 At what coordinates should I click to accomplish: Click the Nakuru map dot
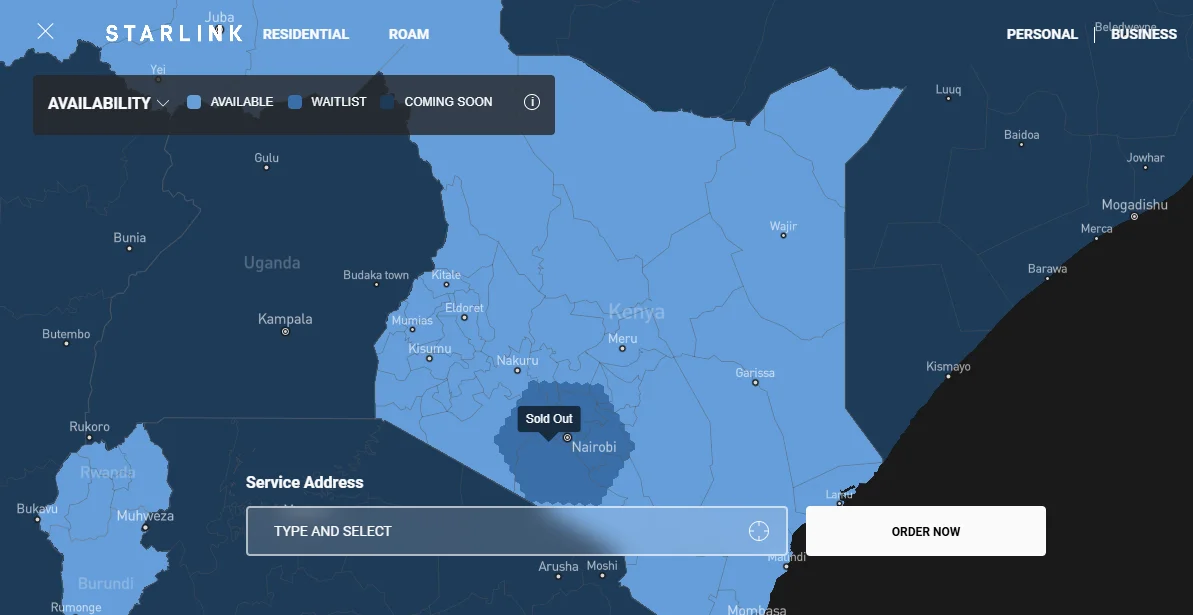(x=517, y=371)
